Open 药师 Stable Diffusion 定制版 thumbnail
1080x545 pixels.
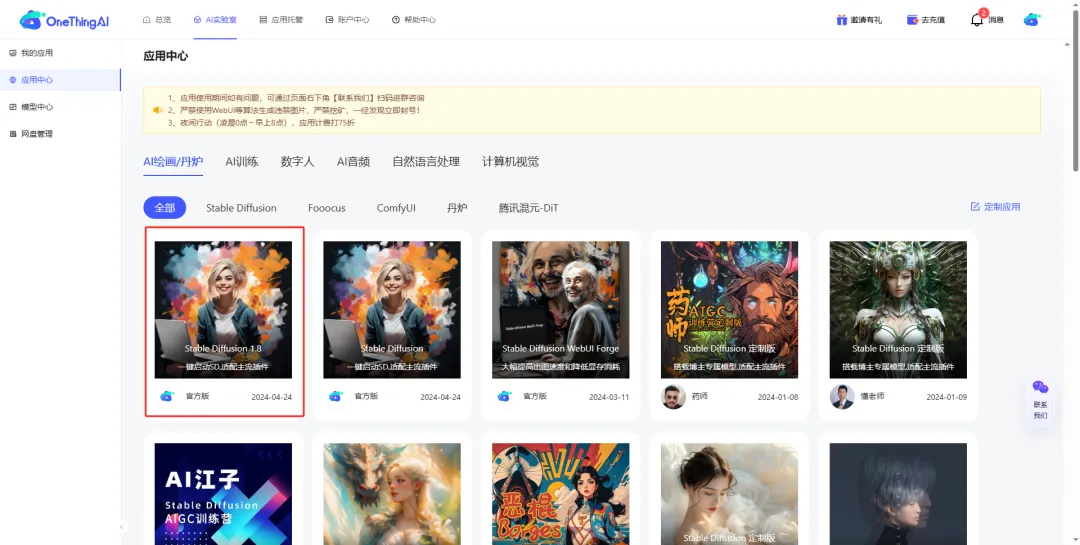[x=729, y=309]
